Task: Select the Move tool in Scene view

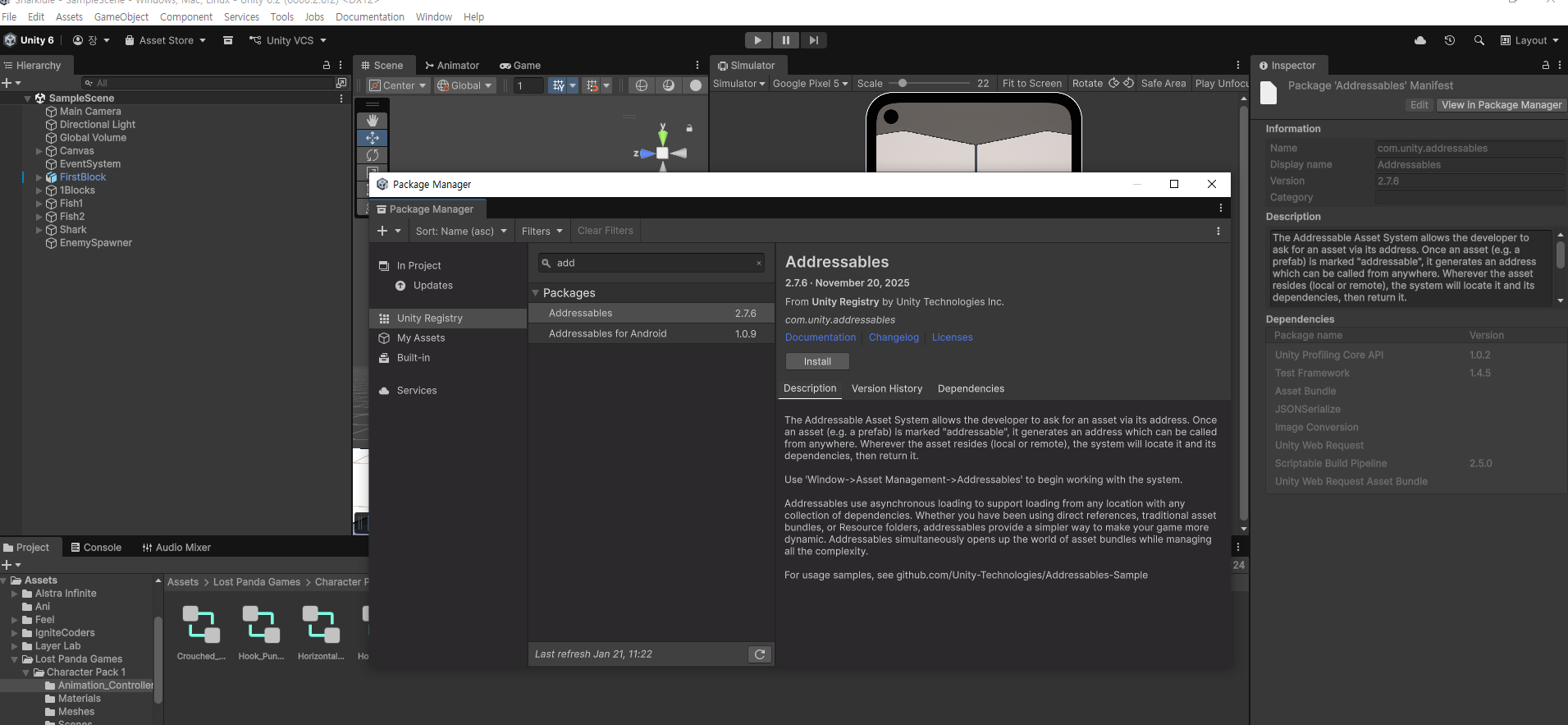Action: [x=372, y=138]
